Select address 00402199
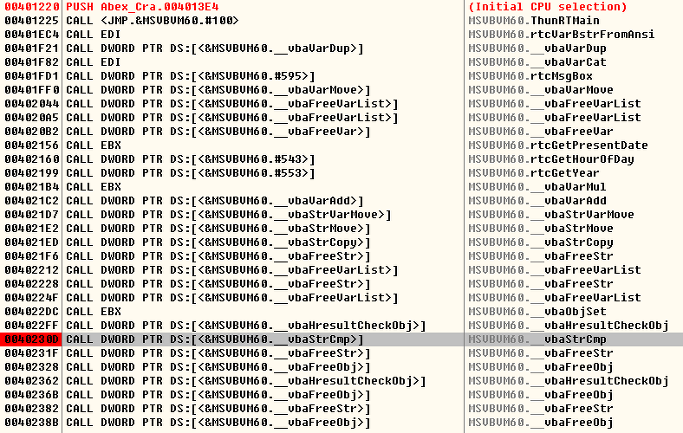Image resolution: width=683 pixels, height=433 pixels. pyautogui.click(x=32, y=173)
